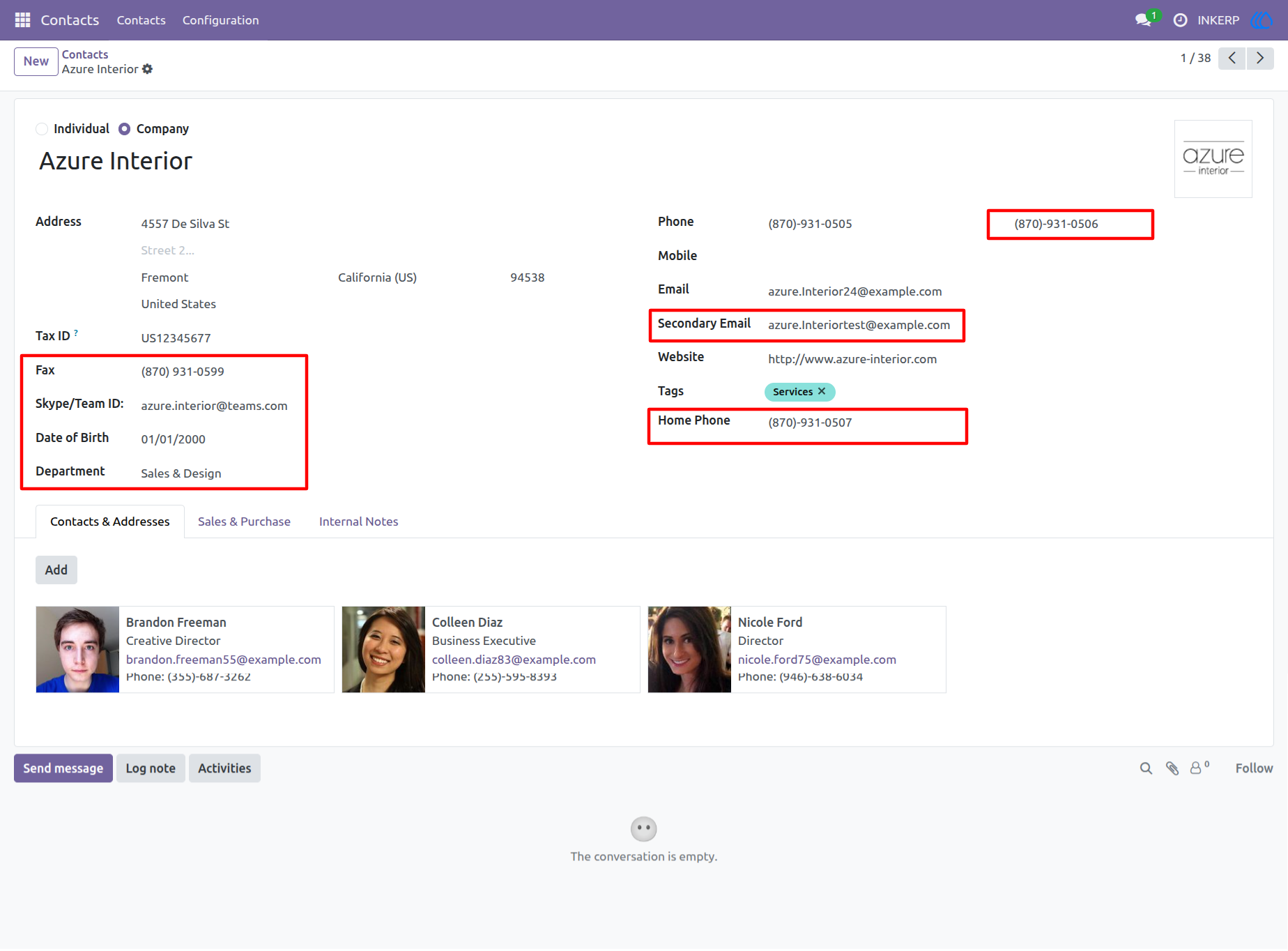The height and width of the screenshot is (951, 1288).
Task: Select the Individual radio button
Action: 42,129
